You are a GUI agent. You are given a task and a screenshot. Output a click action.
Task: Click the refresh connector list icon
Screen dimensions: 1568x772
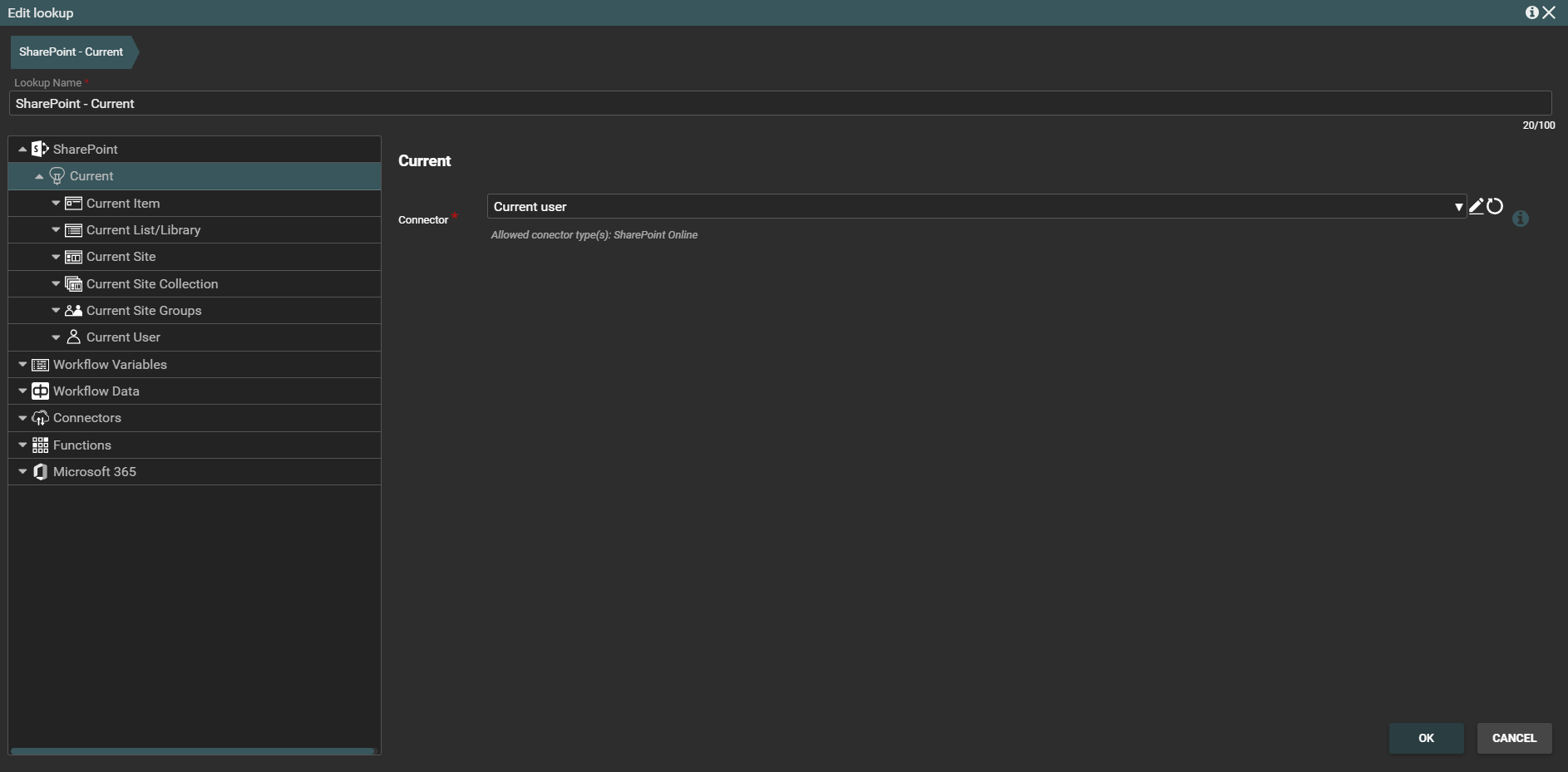point(1495,207)
